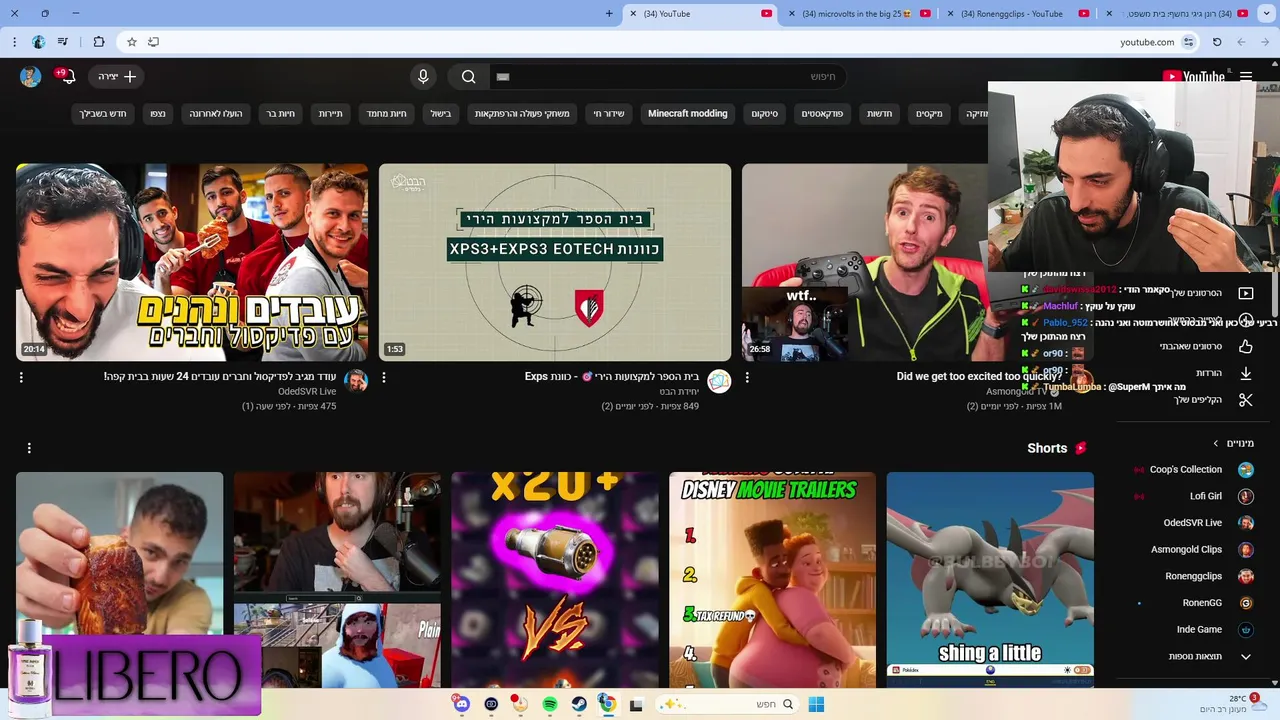The width and height of the screenshot is (1280, 720).
Task: Open the media control icon in toolbar
Action: point(63,42)
